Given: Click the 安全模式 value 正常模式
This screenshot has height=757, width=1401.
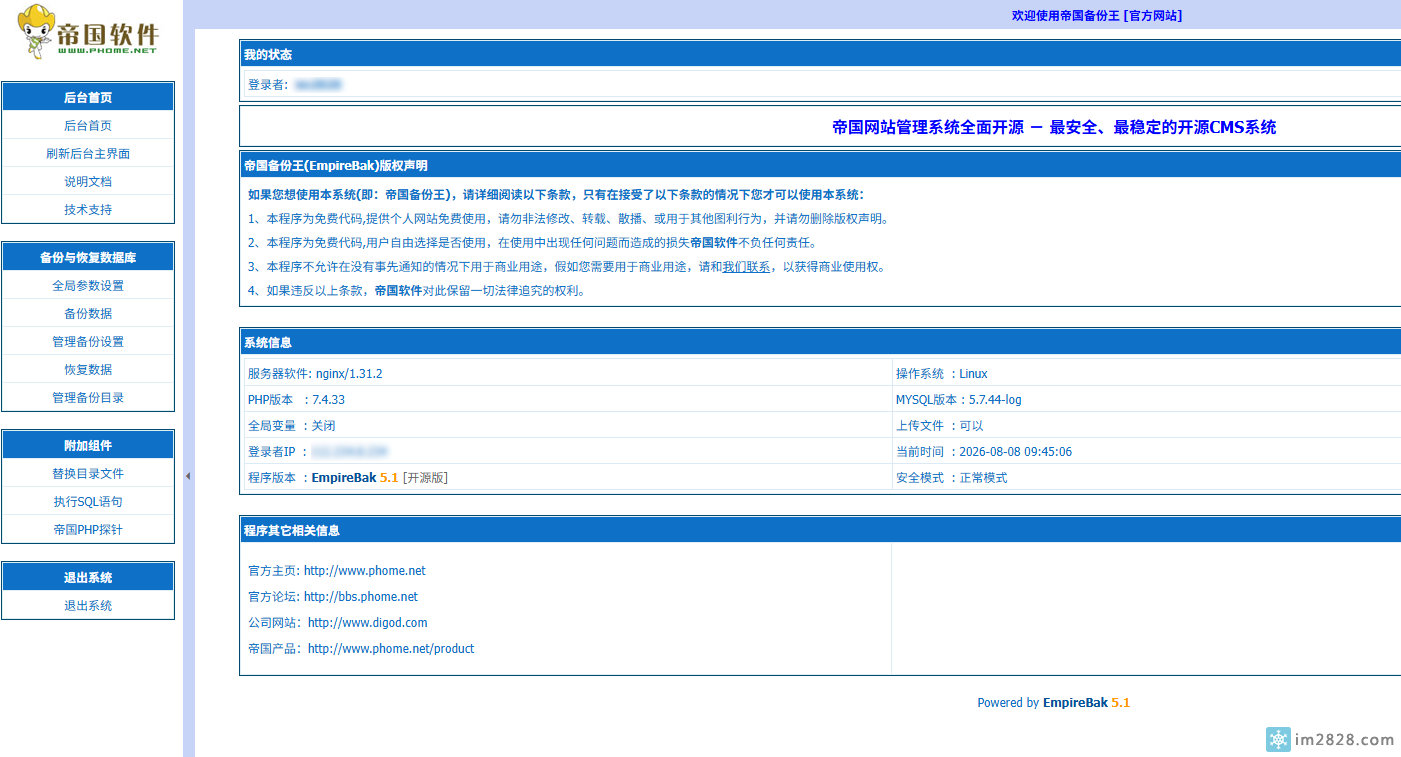Looking at the screenshot, I should 983,478.
